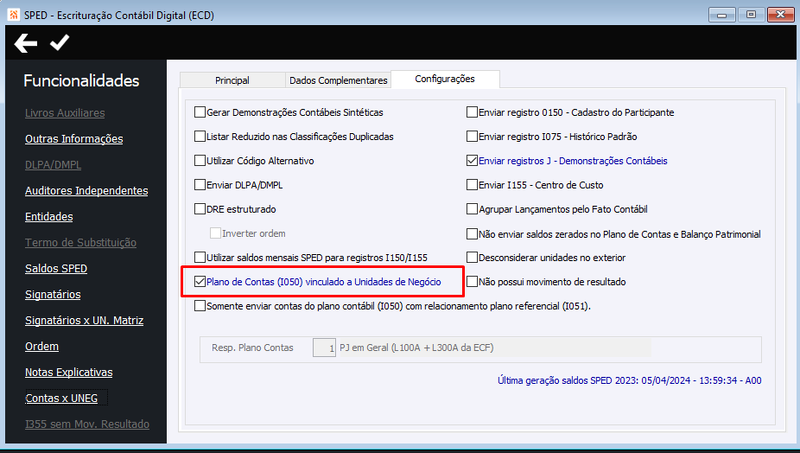Viewport: 800px width, 453px height.
Task: Open Saldos SPED link
Action: [x=56, y=268]
